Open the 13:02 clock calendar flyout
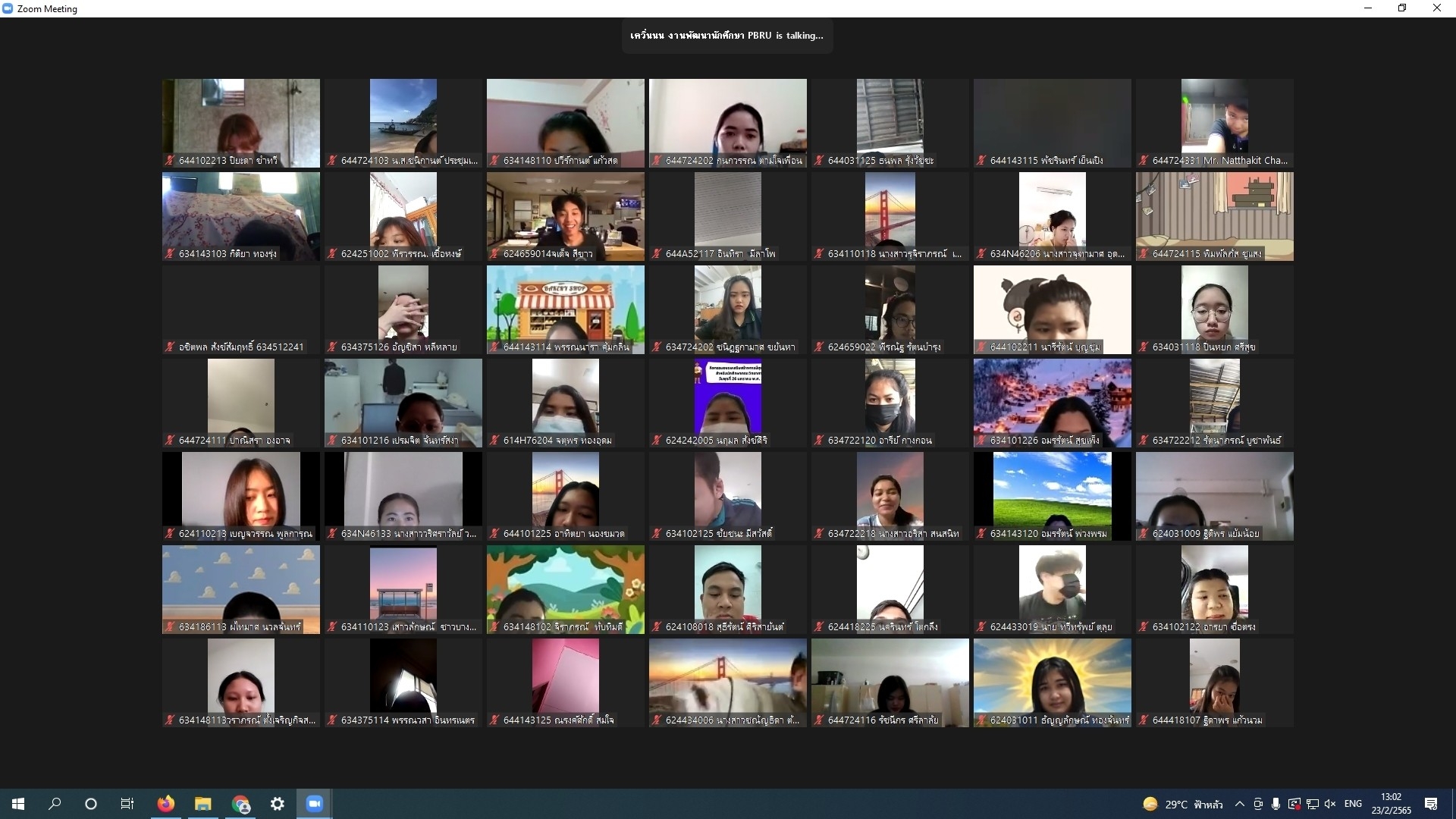Screen dimensions: 1456x819 (1391, 804)
